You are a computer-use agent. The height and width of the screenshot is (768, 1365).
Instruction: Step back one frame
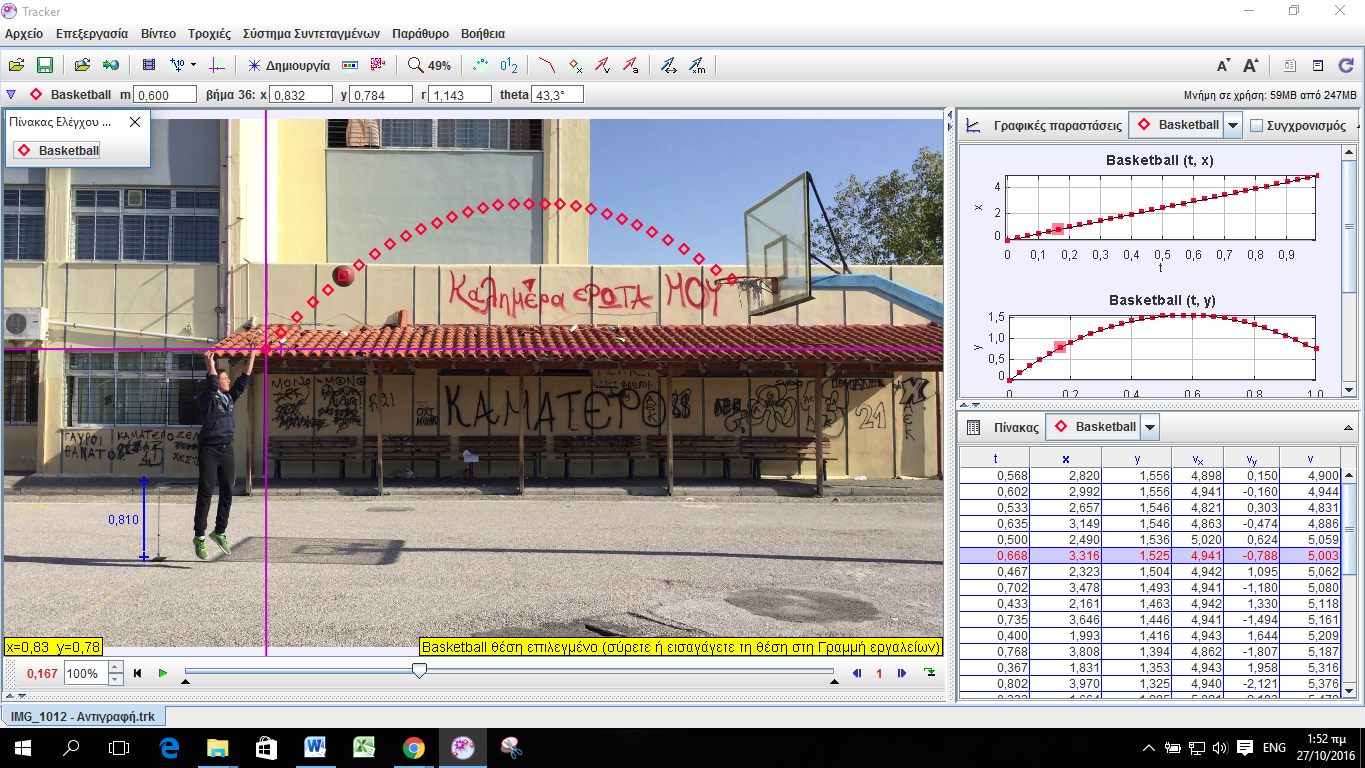click(857, 673)
